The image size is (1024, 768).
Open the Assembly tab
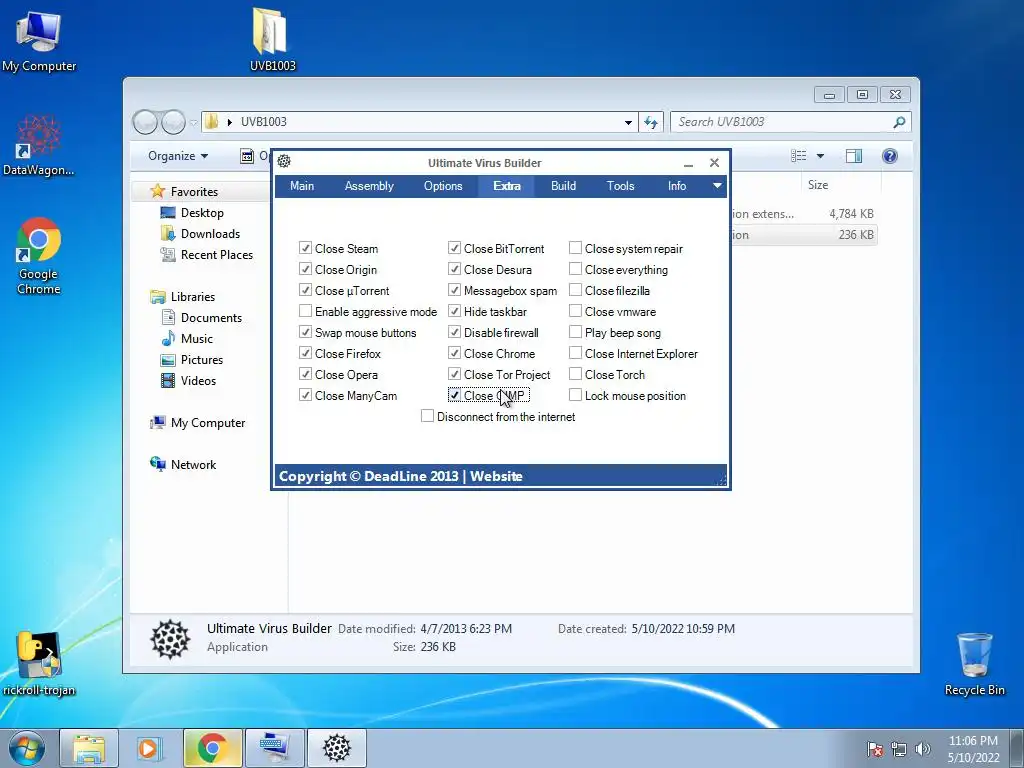[369, 186]
